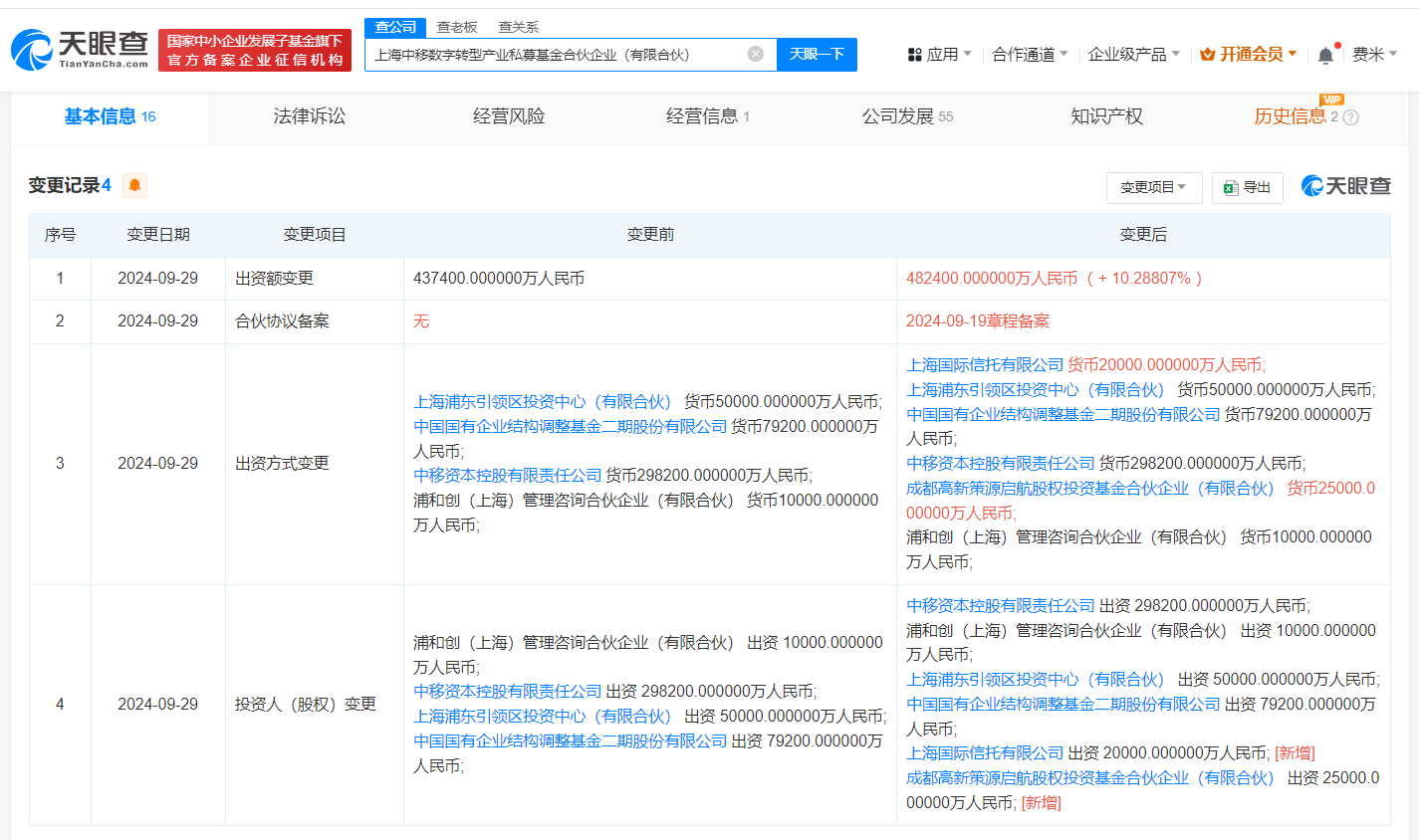The image size is (1419, 840).
Task: Click the bell icon next to 变更记录4
Action: (133, 185)
